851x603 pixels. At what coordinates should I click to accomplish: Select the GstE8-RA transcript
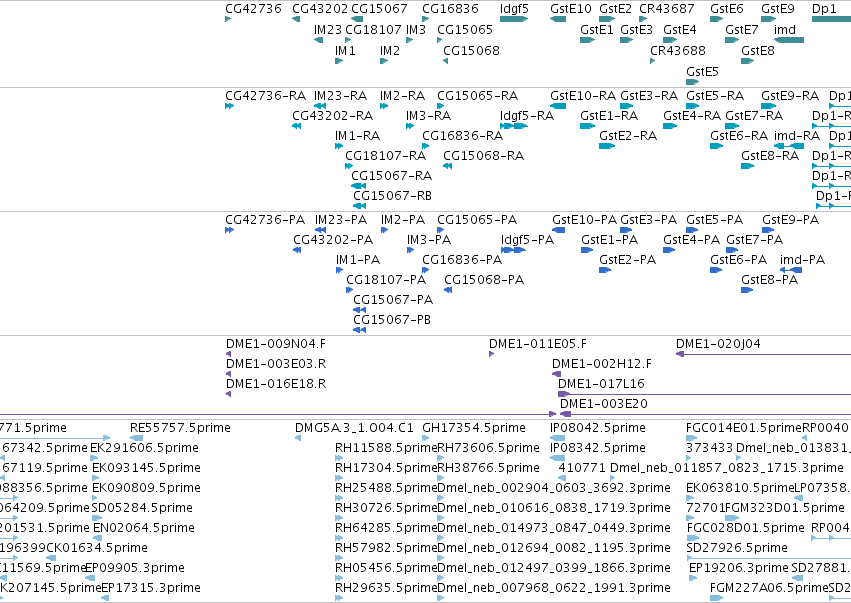[x=747, y=166]
